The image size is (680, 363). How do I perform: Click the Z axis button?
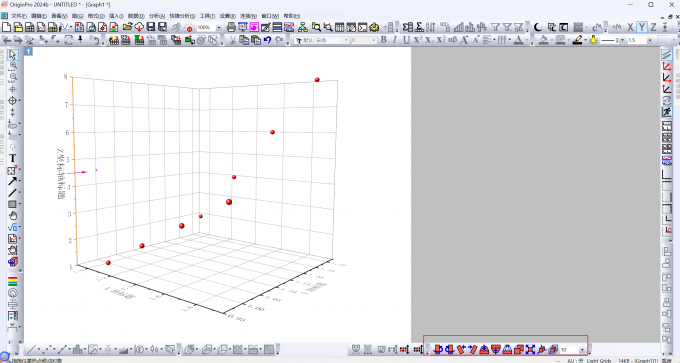(653, 27)
